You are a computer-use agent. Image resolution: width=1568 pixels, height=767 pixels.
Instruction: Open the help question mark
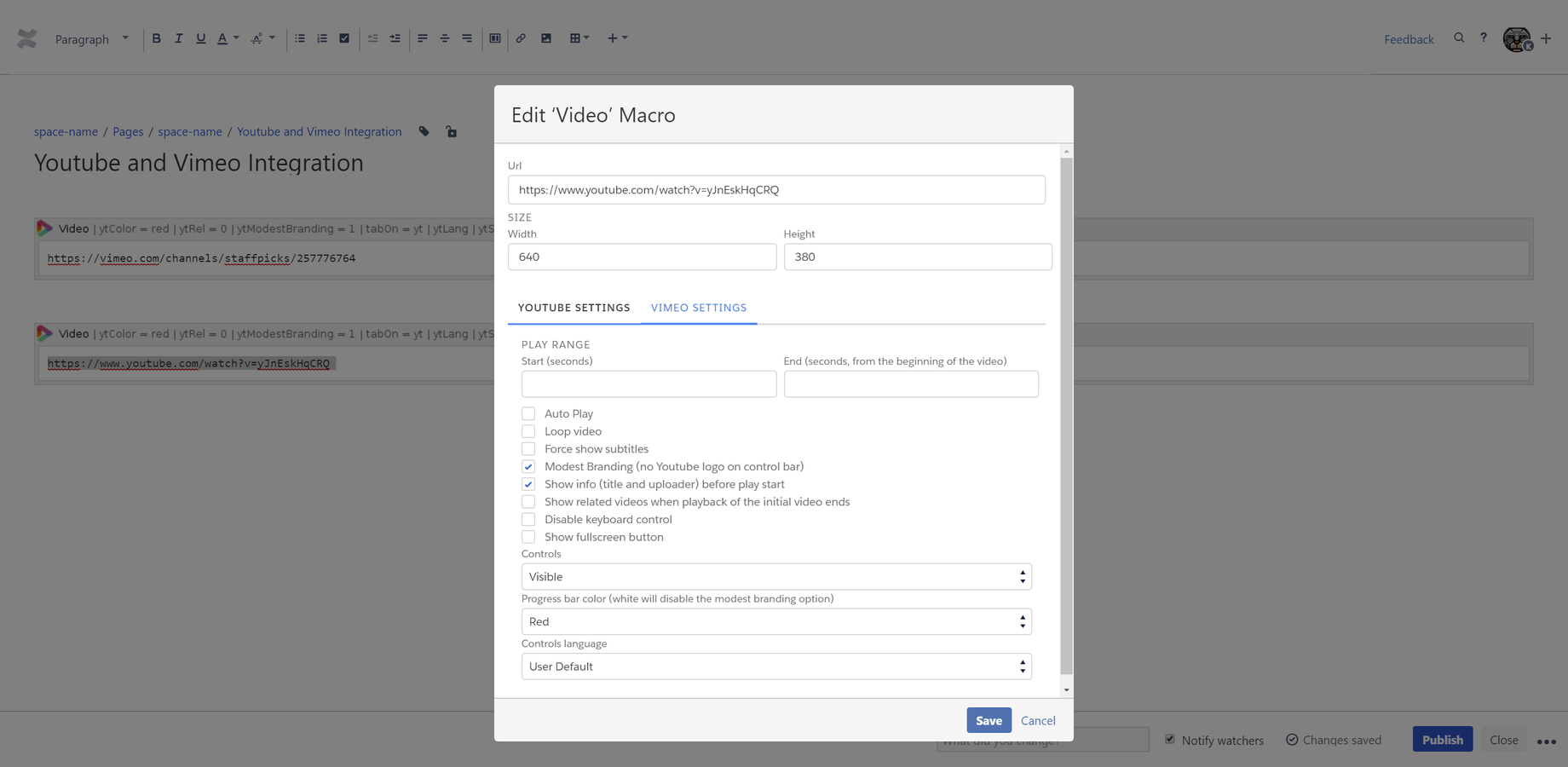pos(1484,38)
